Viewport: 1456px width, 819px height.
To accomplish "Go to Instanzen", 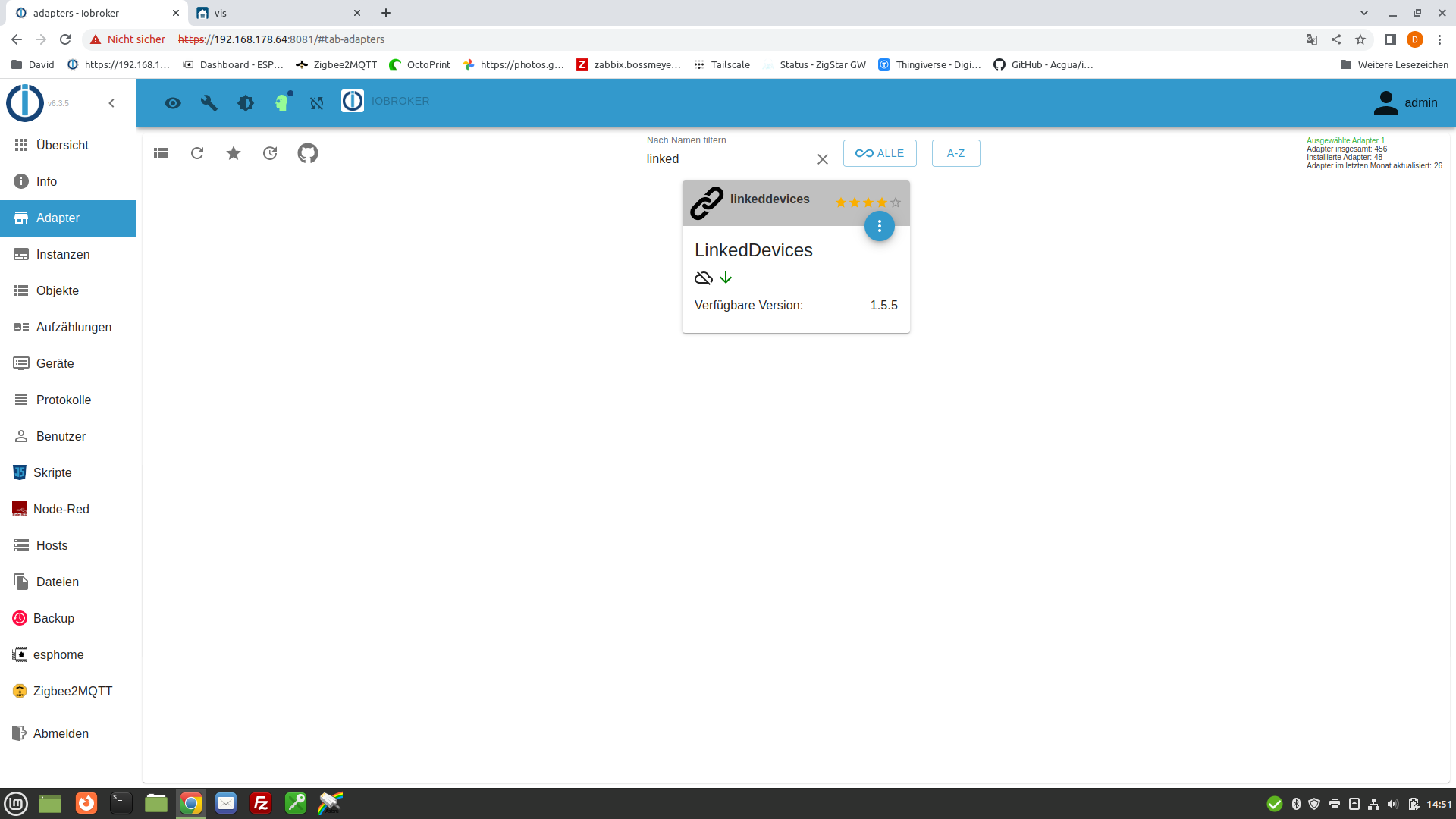I will click(x=68, y=254).
